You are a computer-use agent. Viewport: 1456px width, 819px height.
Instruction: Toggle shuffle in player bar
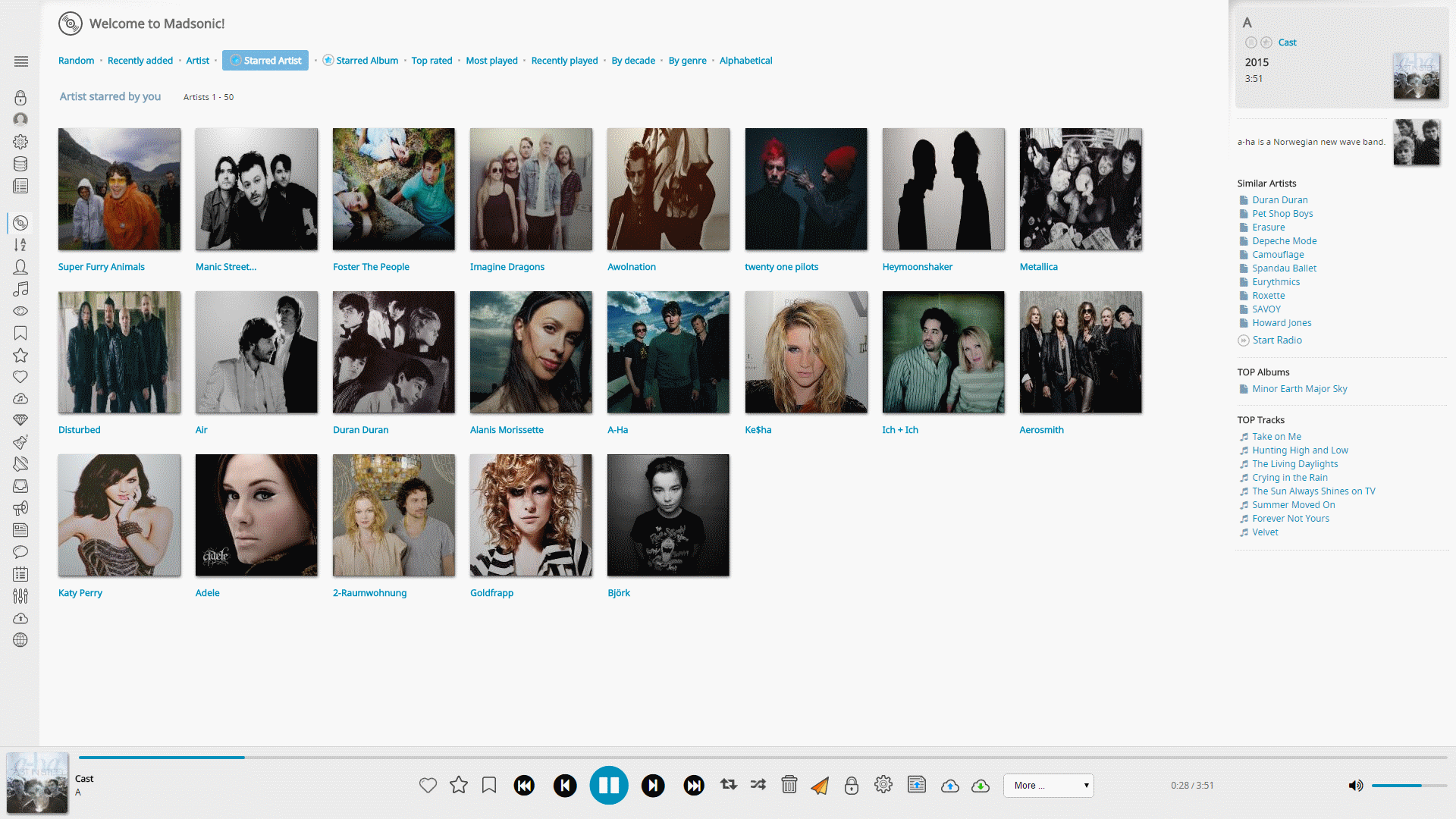click(758, 785)
